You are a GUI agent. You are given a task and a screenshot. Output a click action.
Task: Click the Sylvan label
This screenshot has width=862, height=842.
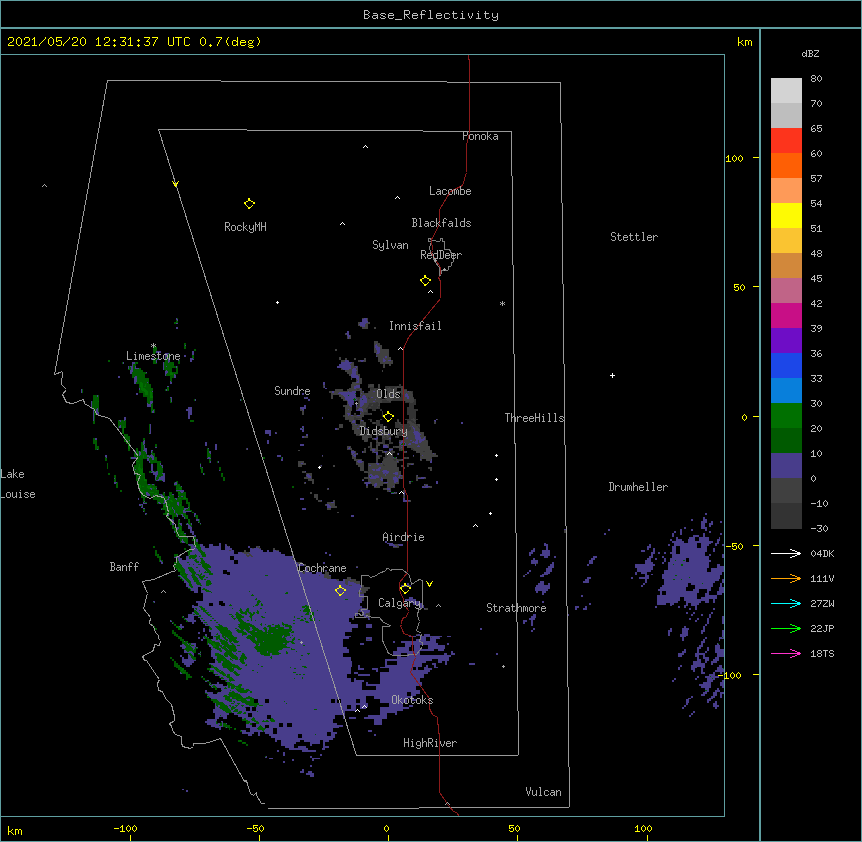390,245
